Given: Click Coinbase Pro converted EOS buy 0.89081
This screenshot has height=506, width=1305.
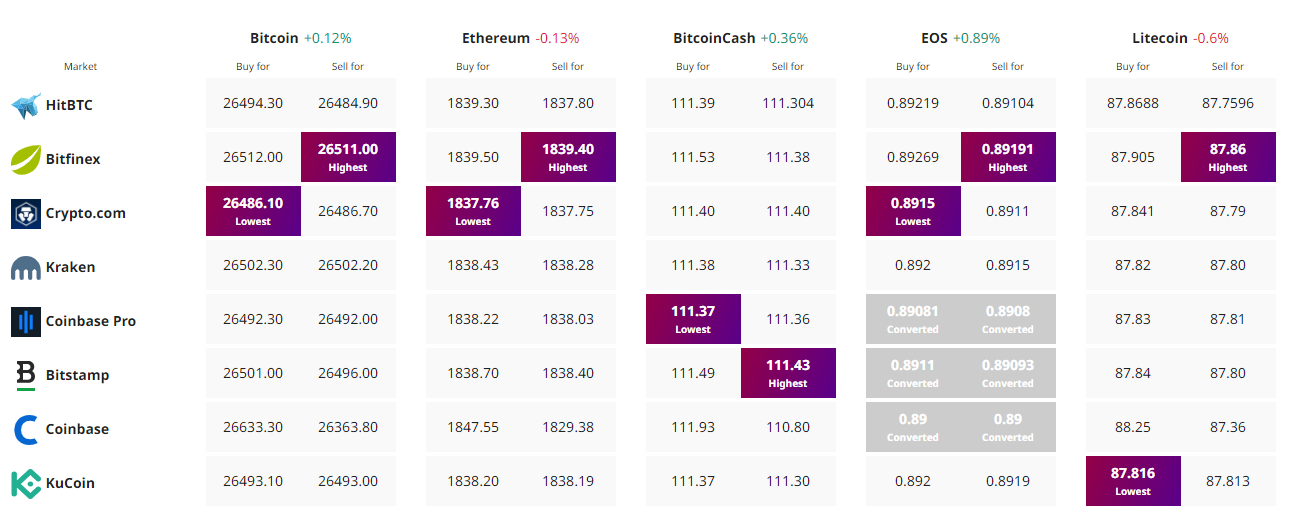Looking at the screenshot, I should point(913,319).
